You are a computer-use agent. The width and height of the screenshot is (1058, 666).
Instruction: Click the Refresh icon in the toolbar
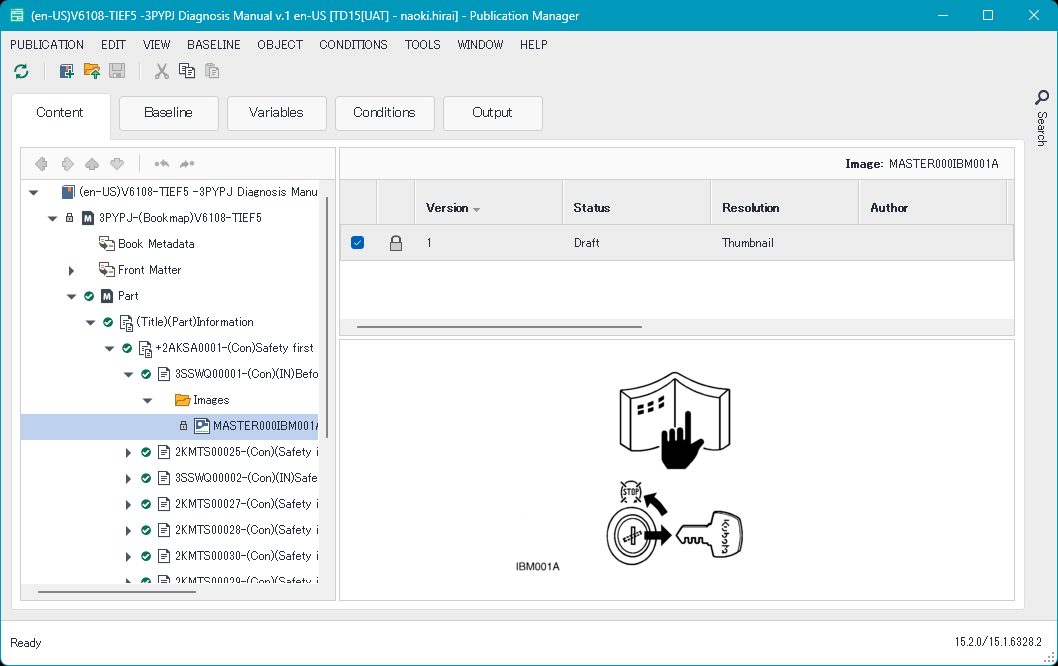(21, 70)
